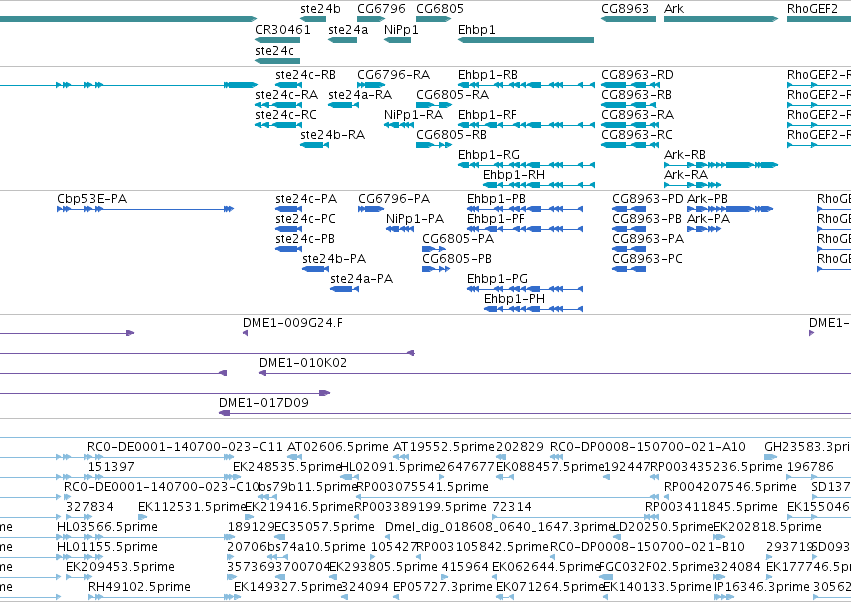Open transcript Ark-RB
This screenshot has height=602, width=851.
pos(685,155)
